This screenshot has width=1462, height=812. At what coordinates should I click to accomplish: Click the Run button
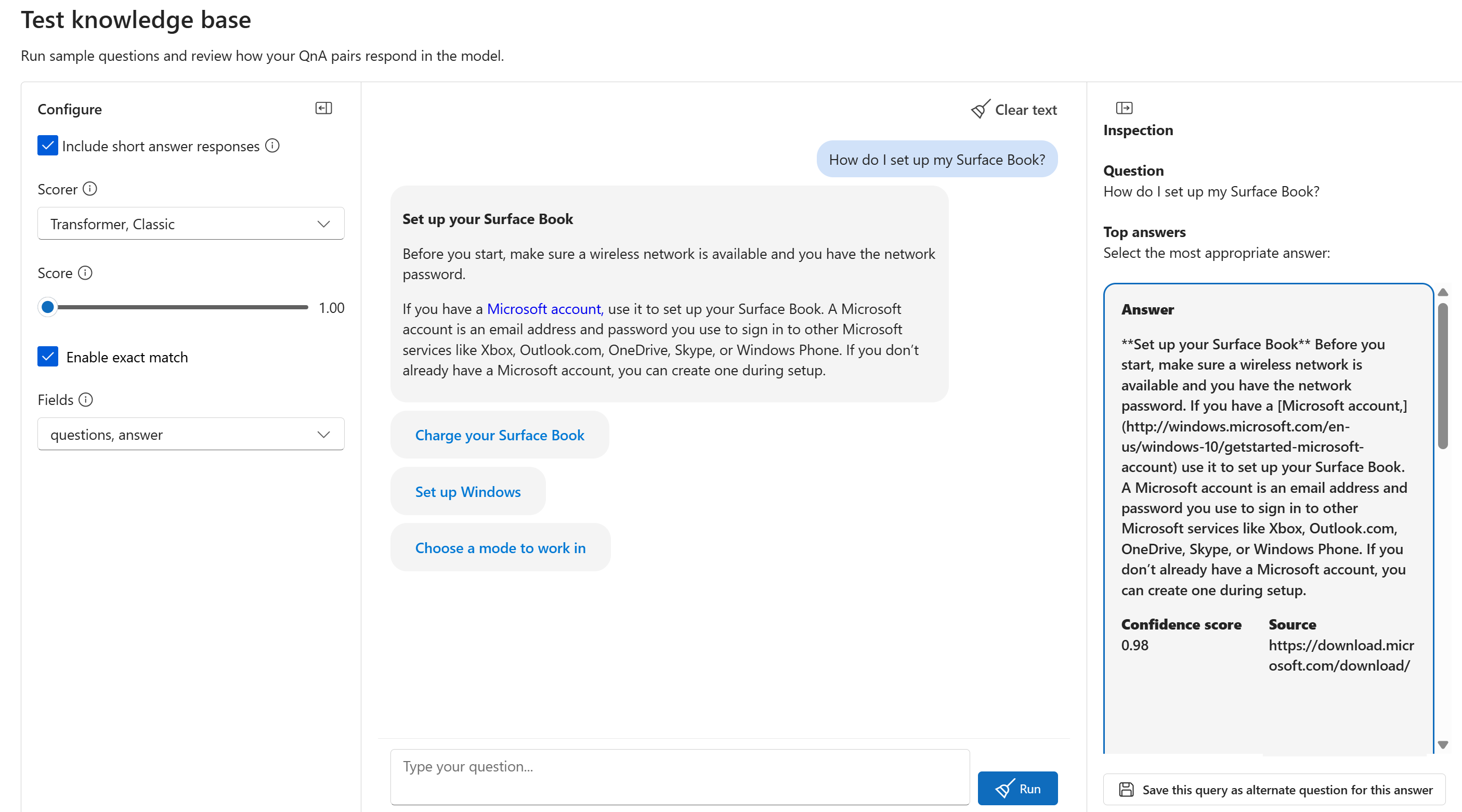pyautogui.click(x=1017, y=788)
